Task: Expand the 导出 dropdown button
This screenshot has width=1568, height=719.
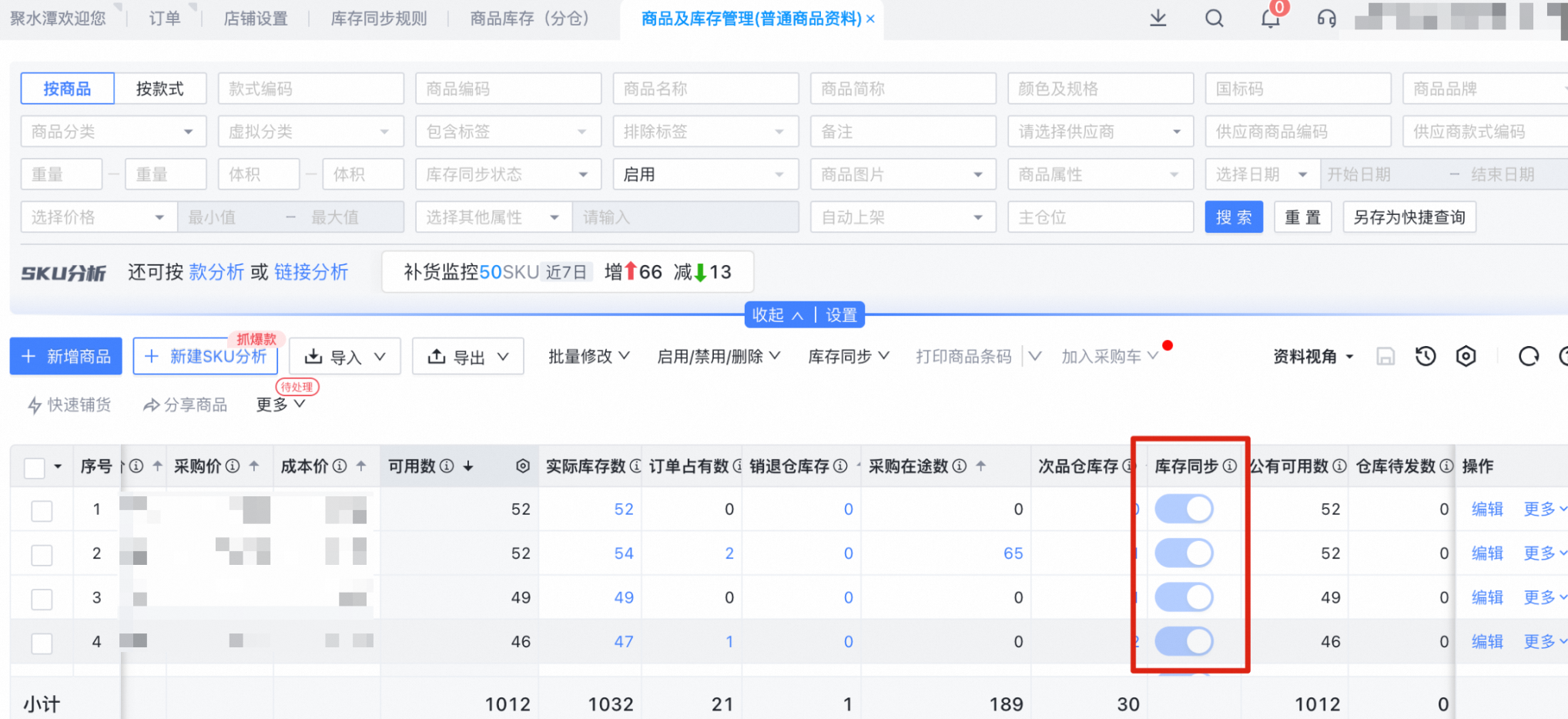Action: pyautogui.click(x=468, y=356)
